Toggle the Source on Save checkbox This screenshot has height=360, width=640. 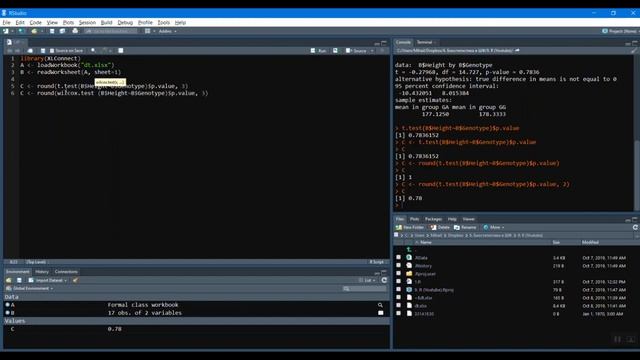click(x=52, y=51)
